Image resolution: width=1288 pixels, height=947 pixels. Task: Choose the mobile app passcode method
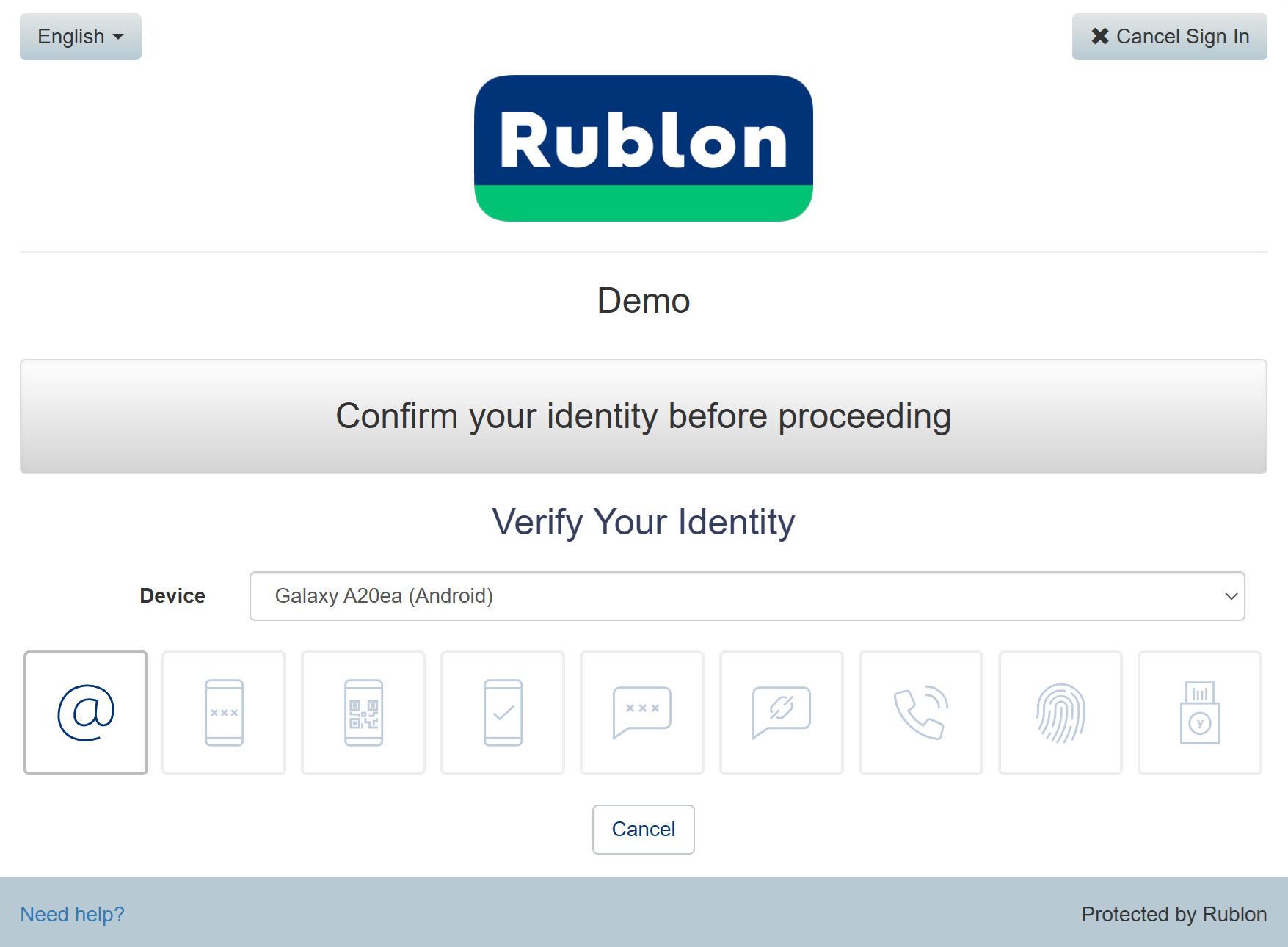coord(224,712)
